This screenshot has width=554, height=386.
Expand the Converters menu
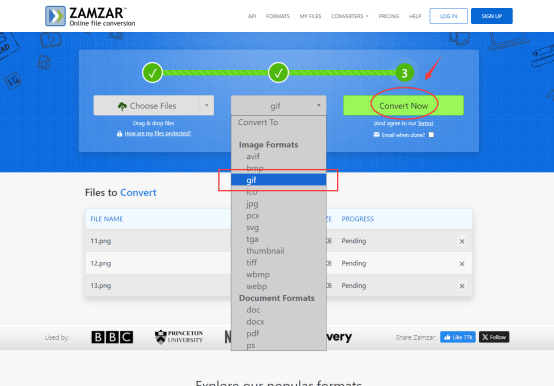tap(349, 16)
